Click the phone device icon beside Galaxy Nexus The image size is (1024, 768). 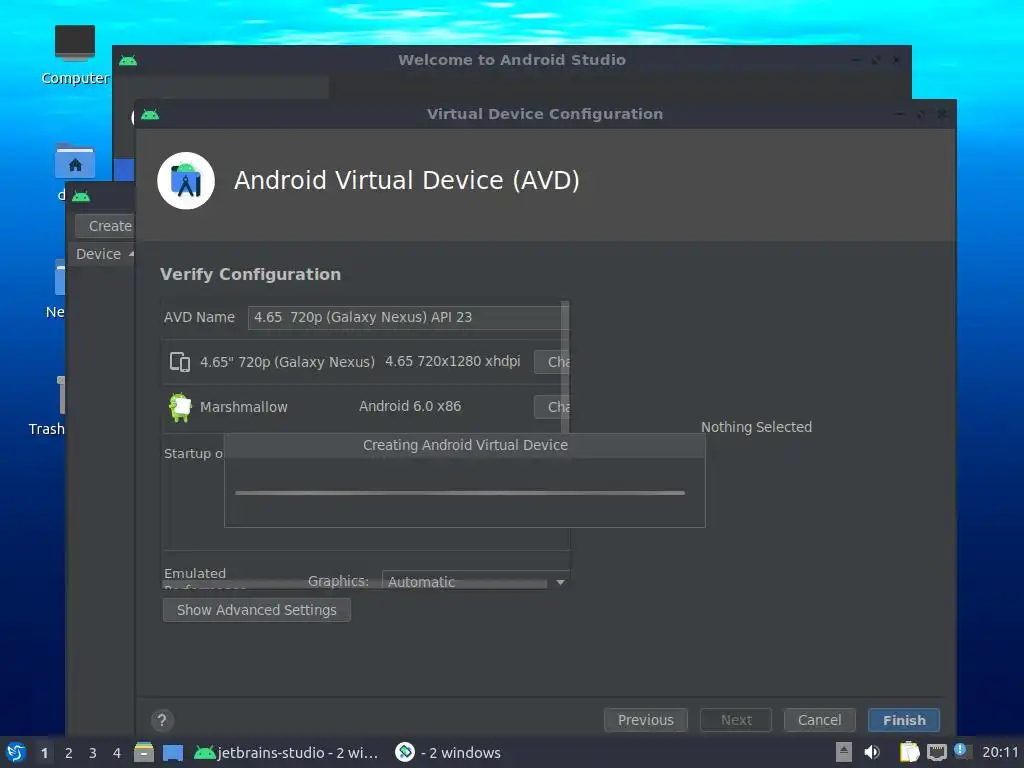(x=180, y=362)
